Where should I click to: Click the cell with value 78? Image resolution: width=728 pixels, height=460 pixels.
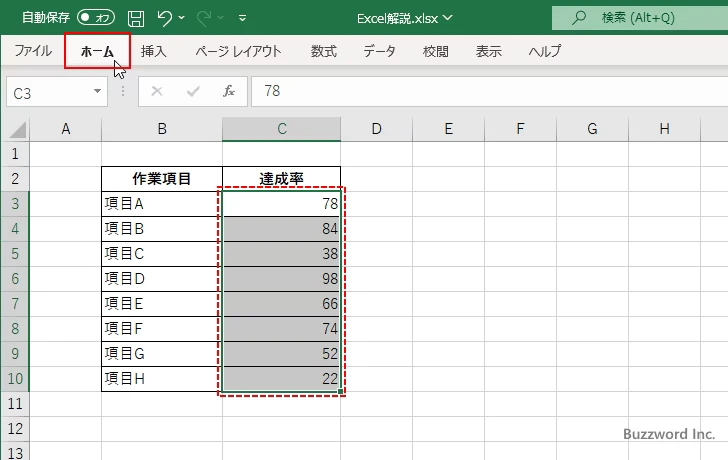click(x=281, y=204)
